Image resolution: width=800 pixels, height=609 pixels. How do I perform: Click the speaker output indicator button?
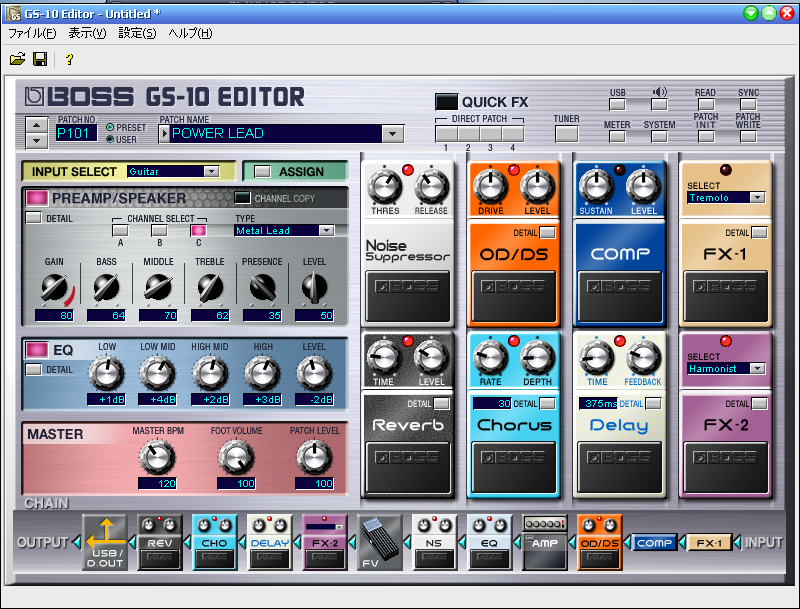pyautogui.click(x=659, y=105)
